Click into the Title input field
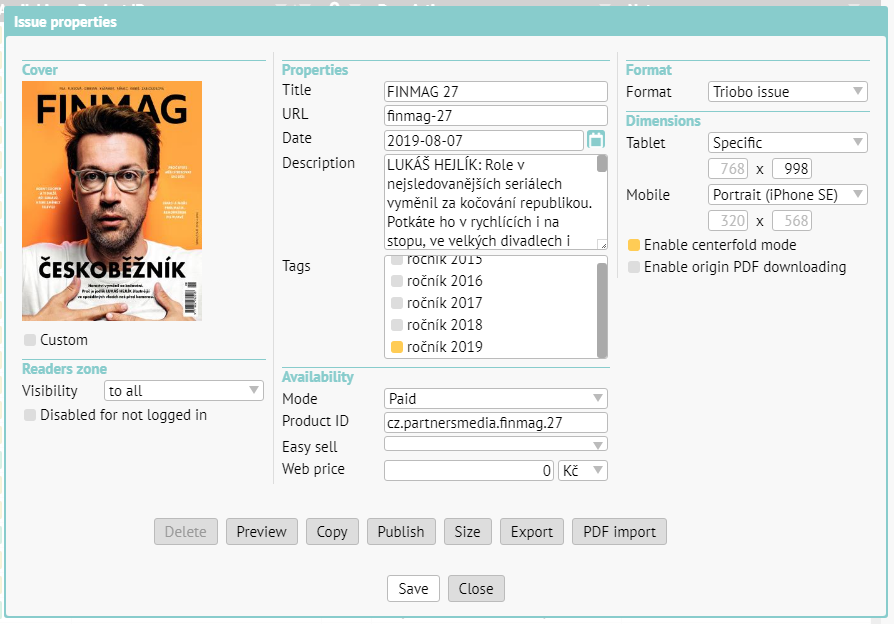 coord(496,92)
